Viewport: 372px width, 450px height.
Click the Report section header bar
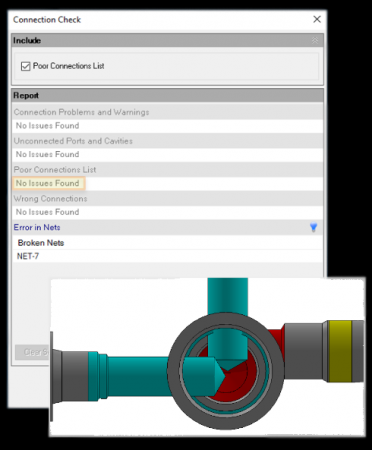[x=167, y=96]
